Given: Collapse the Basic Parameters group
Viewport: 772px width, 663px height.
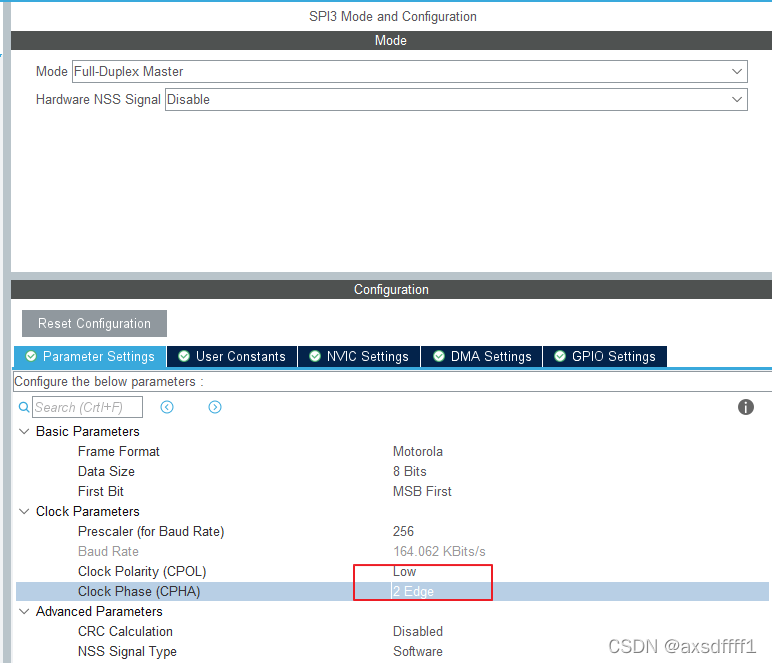Looking at the screenshot, I should 24,431.
